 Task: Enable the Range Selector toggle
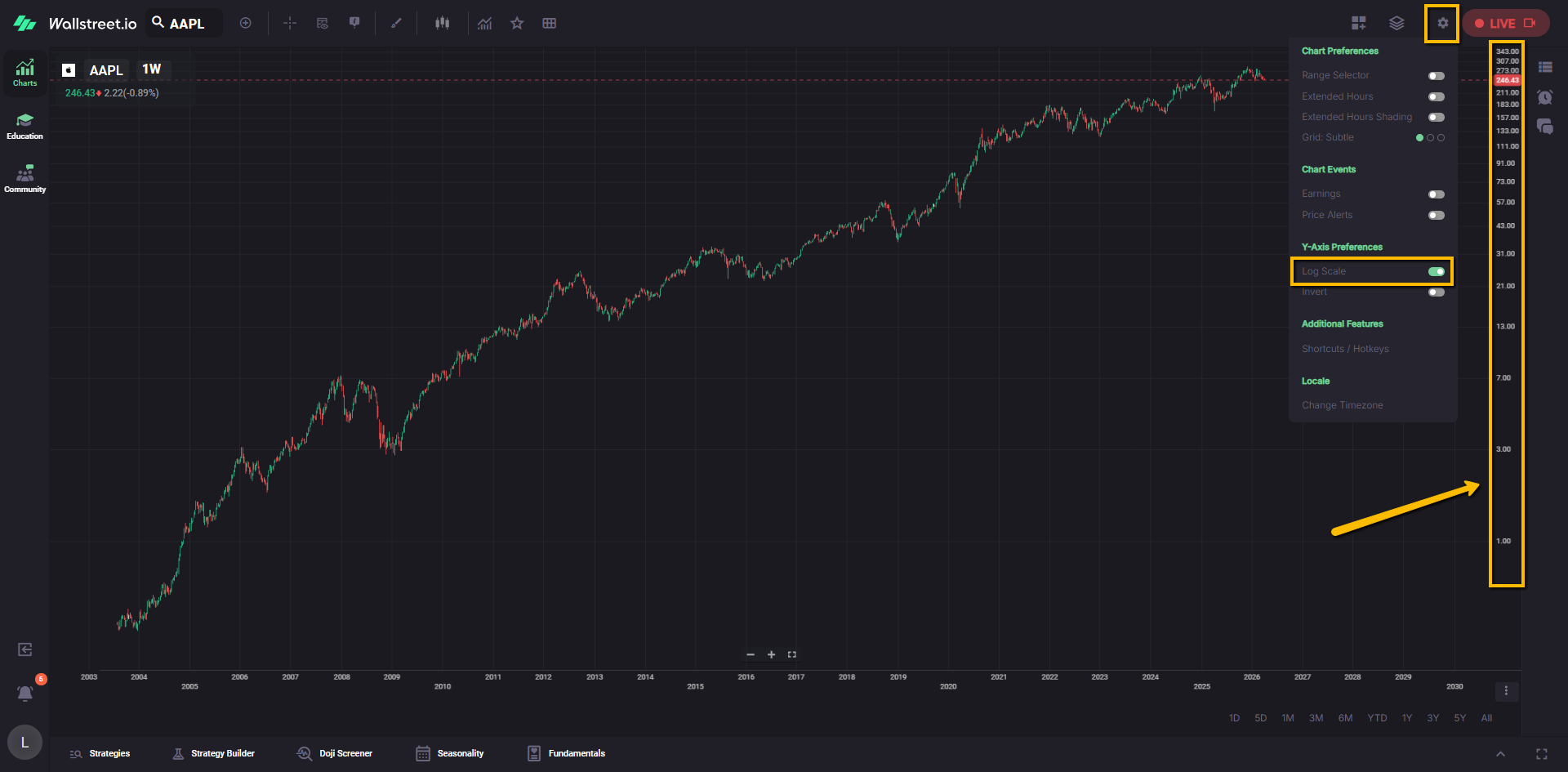pyautogui.click(x=1436, y=76)
